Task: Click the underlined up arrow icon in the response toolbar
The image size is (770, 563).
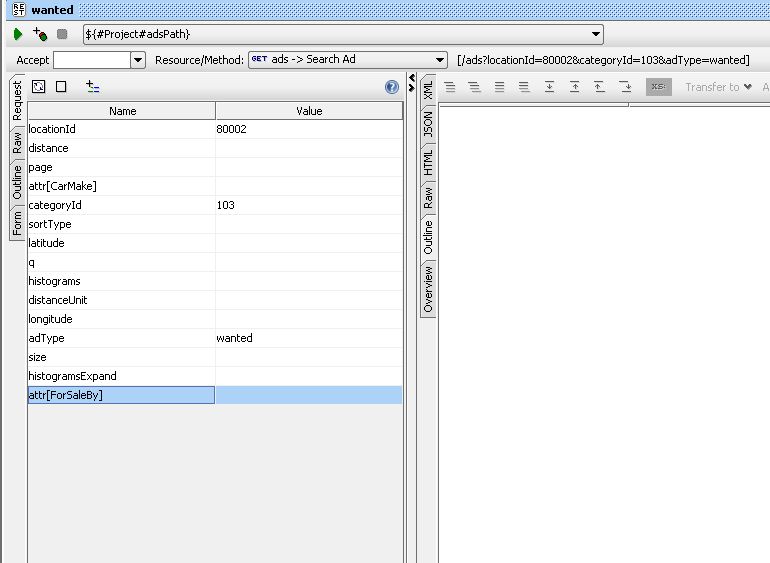Action: [x=599, y=87]
